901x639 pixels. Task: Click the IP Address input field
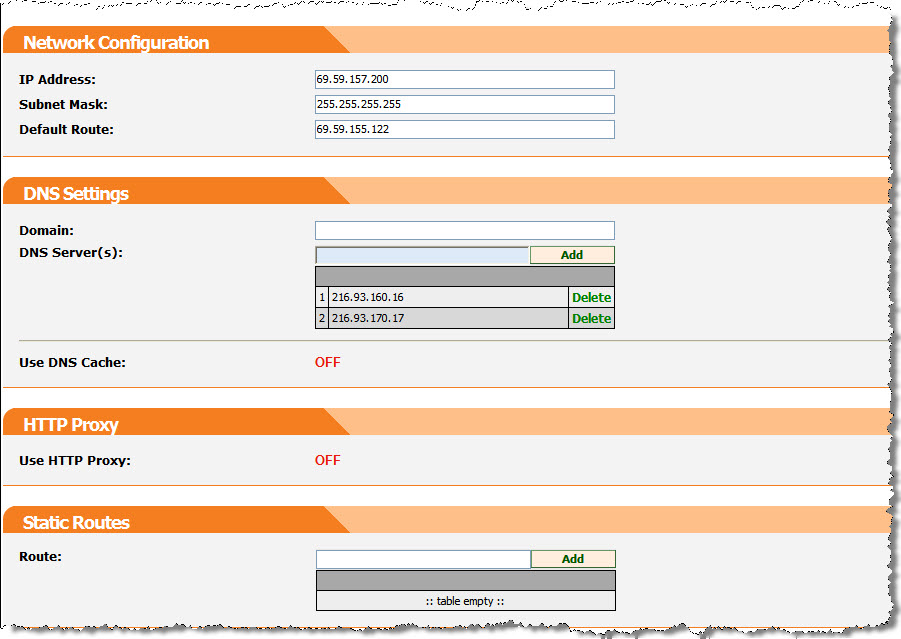click(x=464, y=79)
